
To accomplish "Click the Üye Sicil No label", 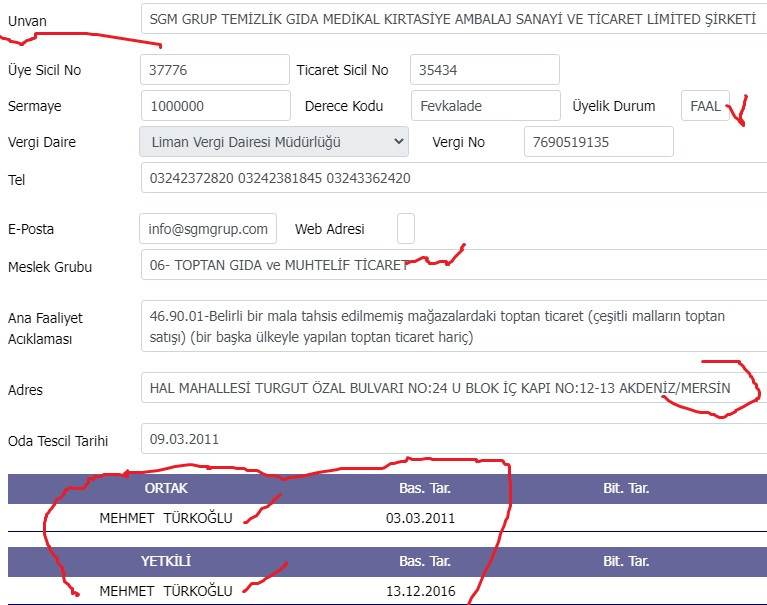I will [45, 70].
